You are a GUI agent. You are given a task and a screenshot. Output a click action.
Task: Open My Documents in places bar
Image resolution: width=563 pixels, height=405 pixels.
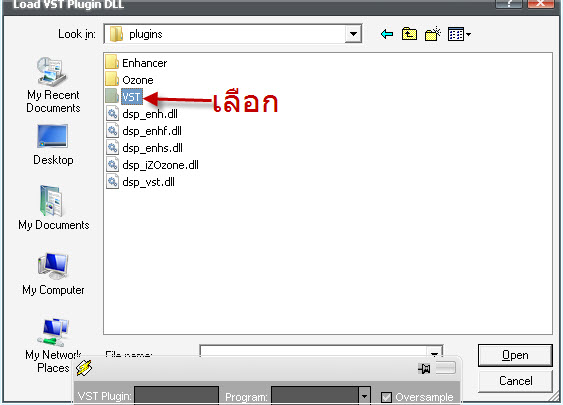(x=53, y=208)
